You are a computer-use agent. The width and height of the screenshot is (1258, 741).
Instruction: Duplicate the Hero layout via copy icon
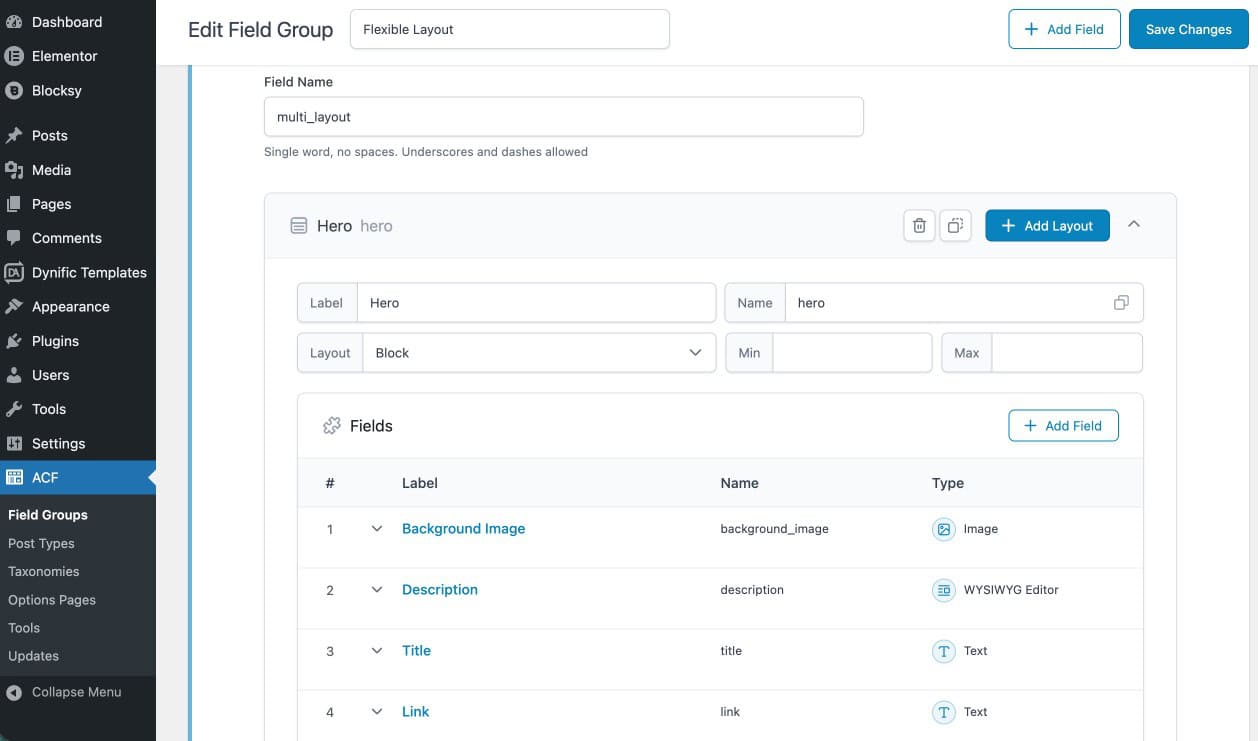[x=955, y=226]
